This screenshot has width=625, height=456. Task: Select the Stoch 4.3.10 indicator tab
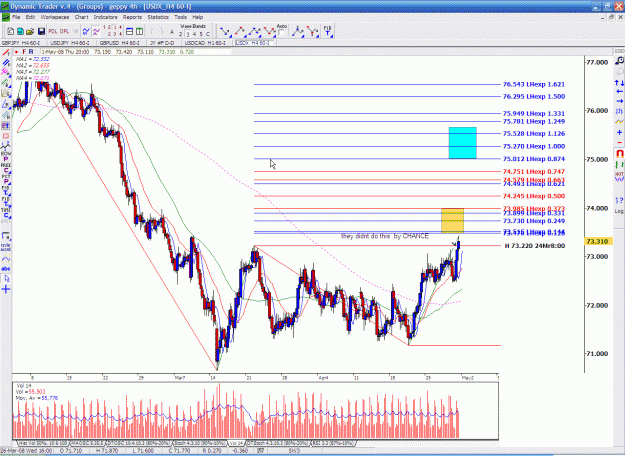pos(199,443)
